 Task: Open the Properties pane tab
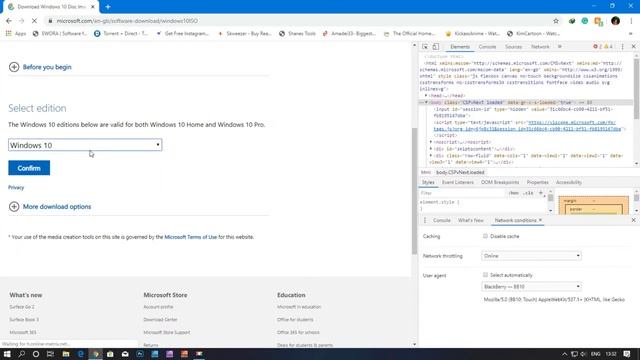coord(538,182)
